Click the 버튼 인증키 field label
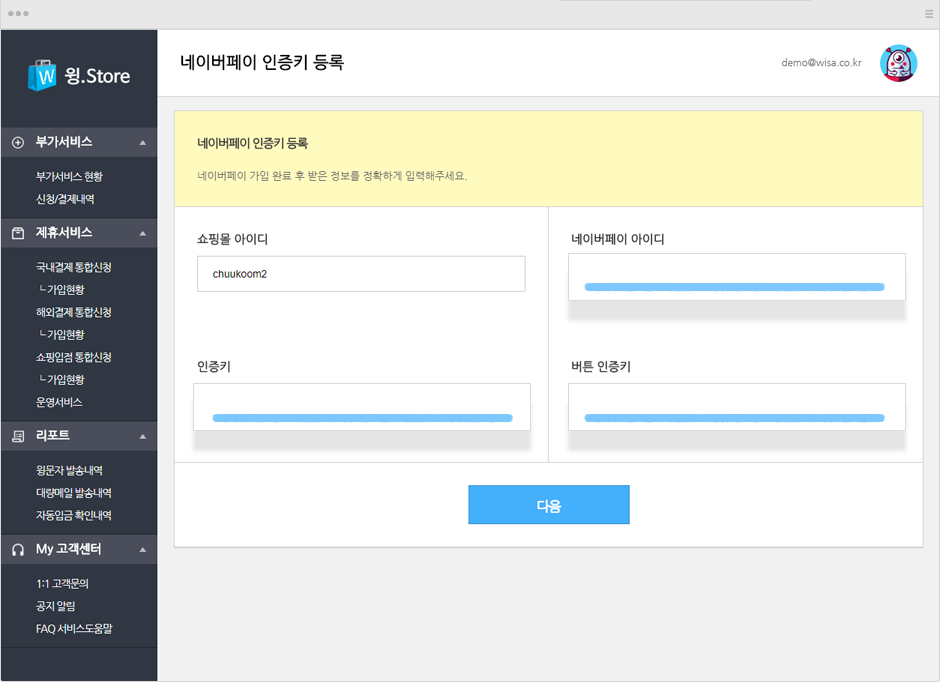Screen dimensions: 940x682 click(601, 367)
